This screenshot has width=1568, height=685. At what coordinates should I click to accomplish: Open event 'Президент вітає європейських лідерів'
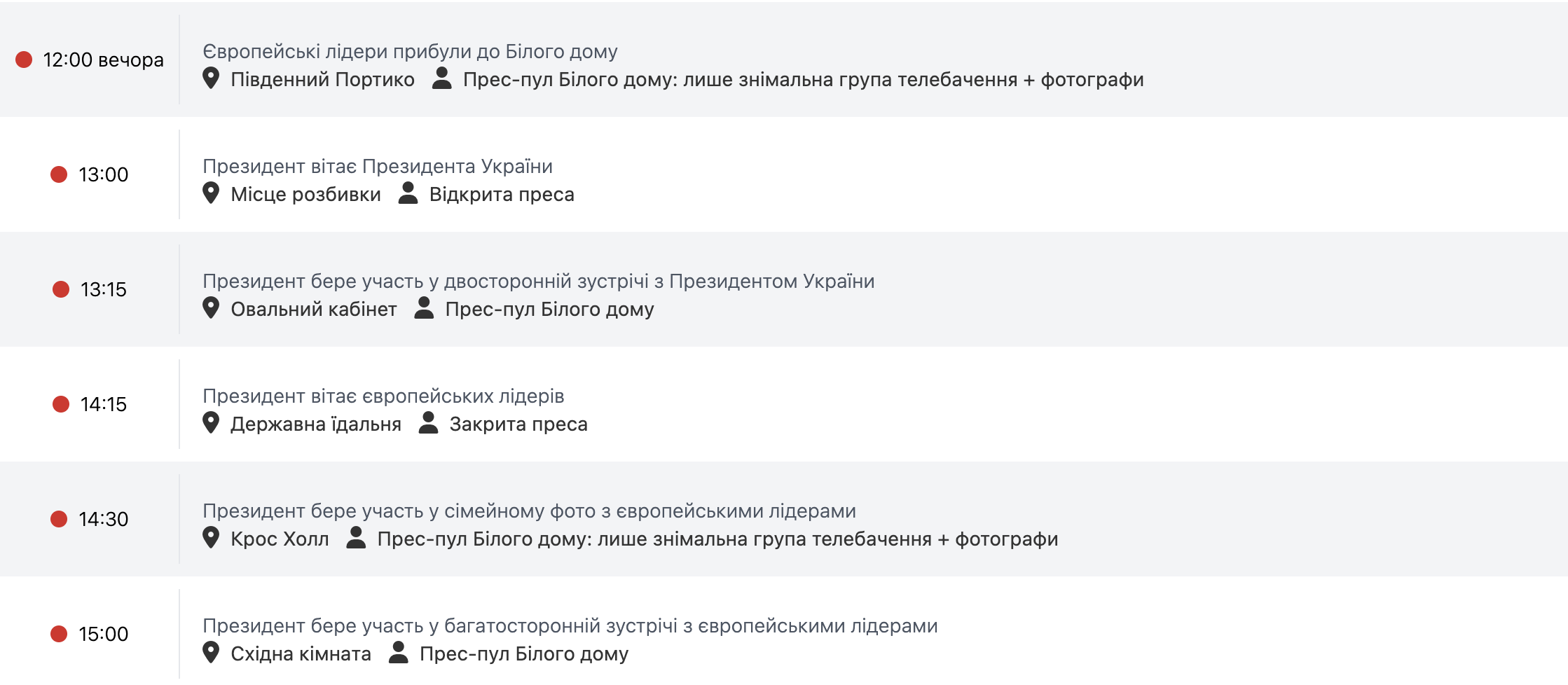383,396
